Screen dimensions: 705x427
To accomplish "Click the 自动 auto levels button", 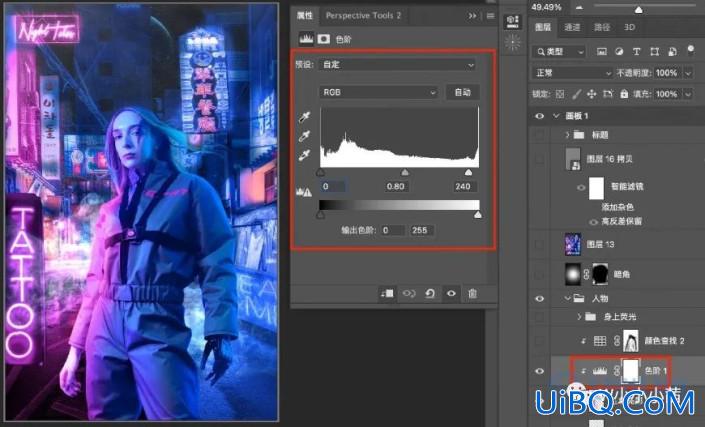I will tap(462, 92).
